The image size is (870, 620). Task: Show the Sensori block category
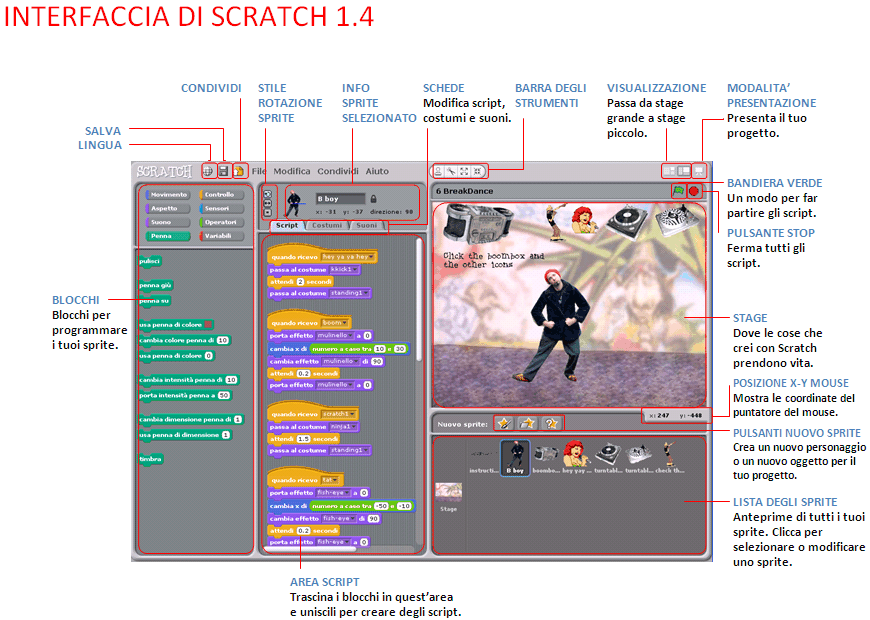tap(221, 209)
